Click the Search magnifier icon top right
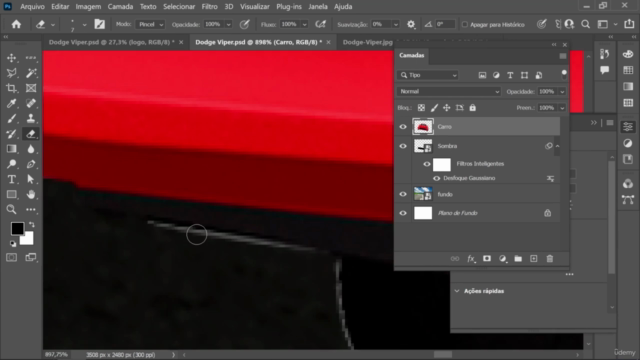Image resolution: width=640 pixels, height=360 pixels. pyautogui.click(x=585, y=24)
